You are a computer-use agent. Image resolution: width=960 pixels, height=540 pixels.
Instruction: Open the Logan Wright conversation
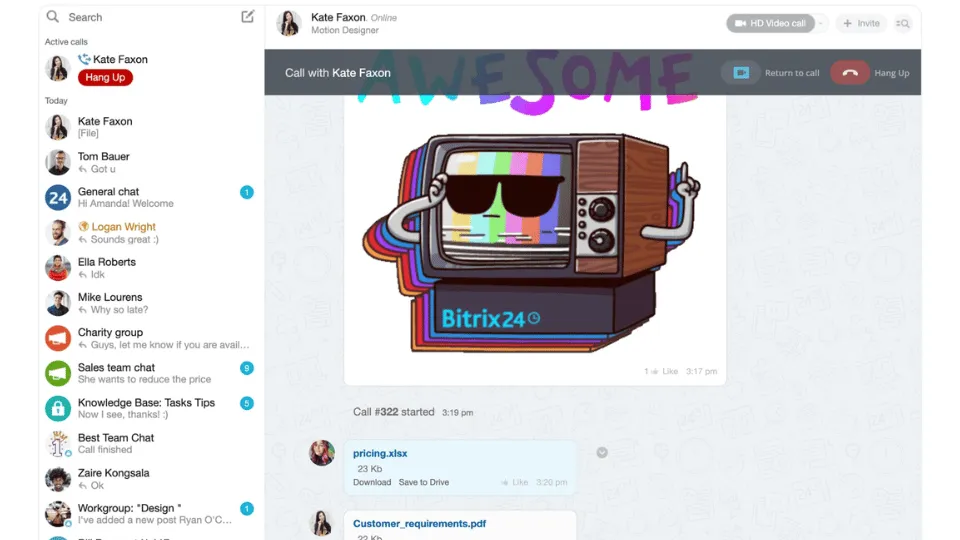click(x=152, y=233)
